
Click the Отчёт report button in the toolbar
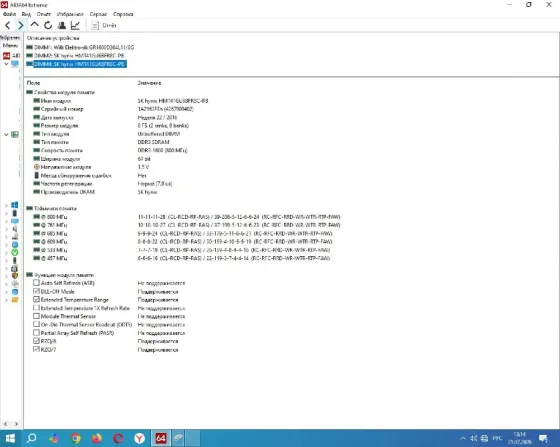[104, 25]
